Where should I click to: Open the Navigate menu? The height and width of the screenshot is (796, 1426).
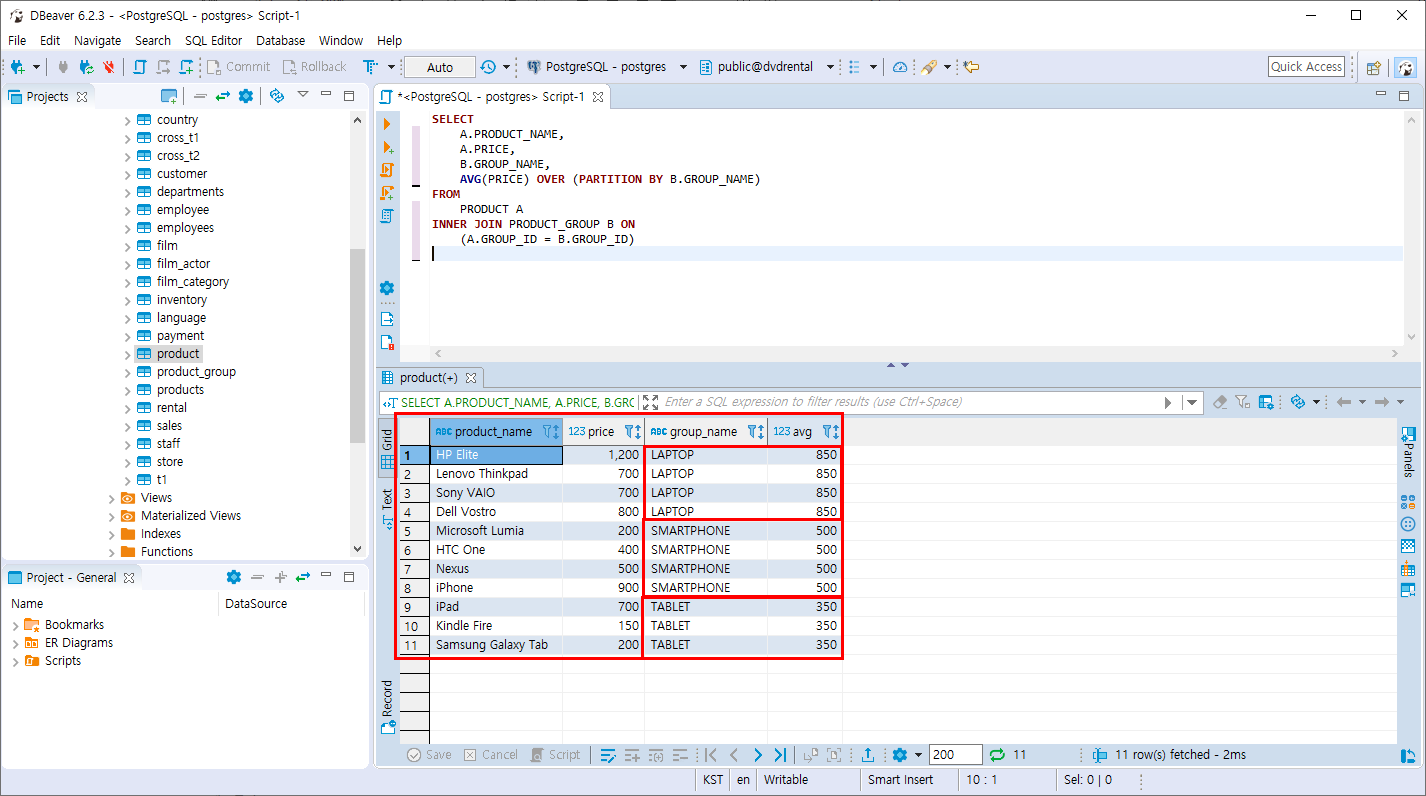pos(97,40)
